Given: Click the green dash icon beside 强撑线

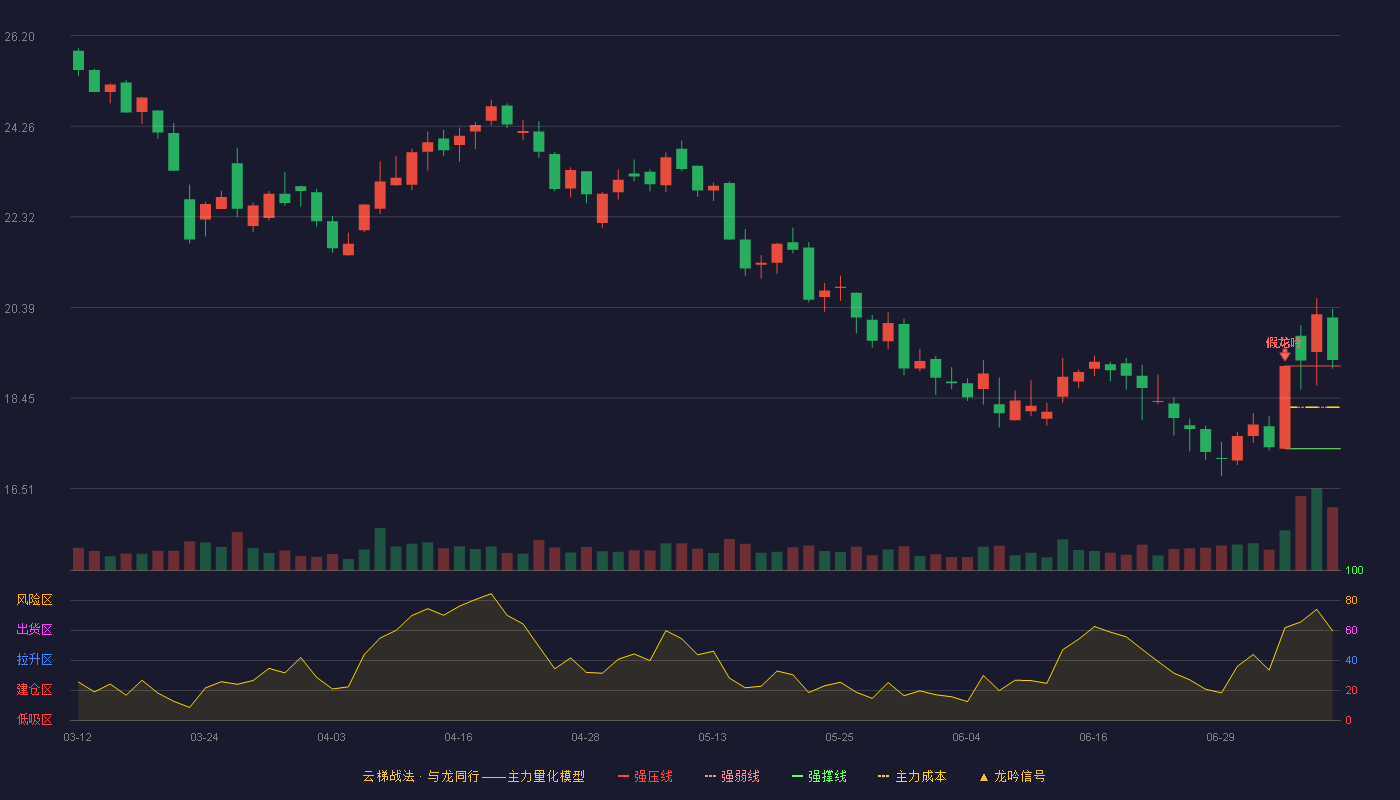Looking at the screenshot, I should point(798,776).
